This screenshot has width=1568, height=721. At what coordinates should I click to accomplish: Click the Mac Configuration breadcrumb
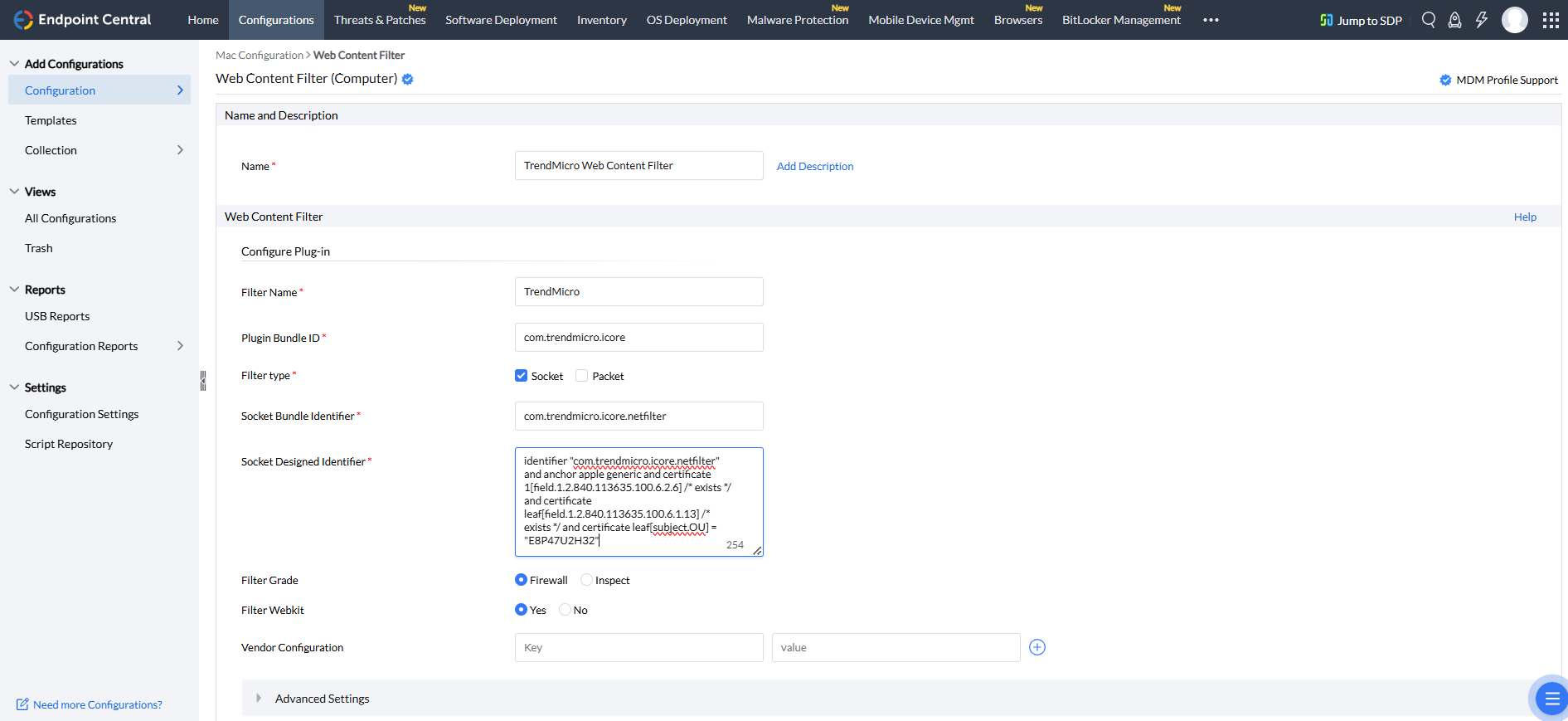click(x=260, y=55)
